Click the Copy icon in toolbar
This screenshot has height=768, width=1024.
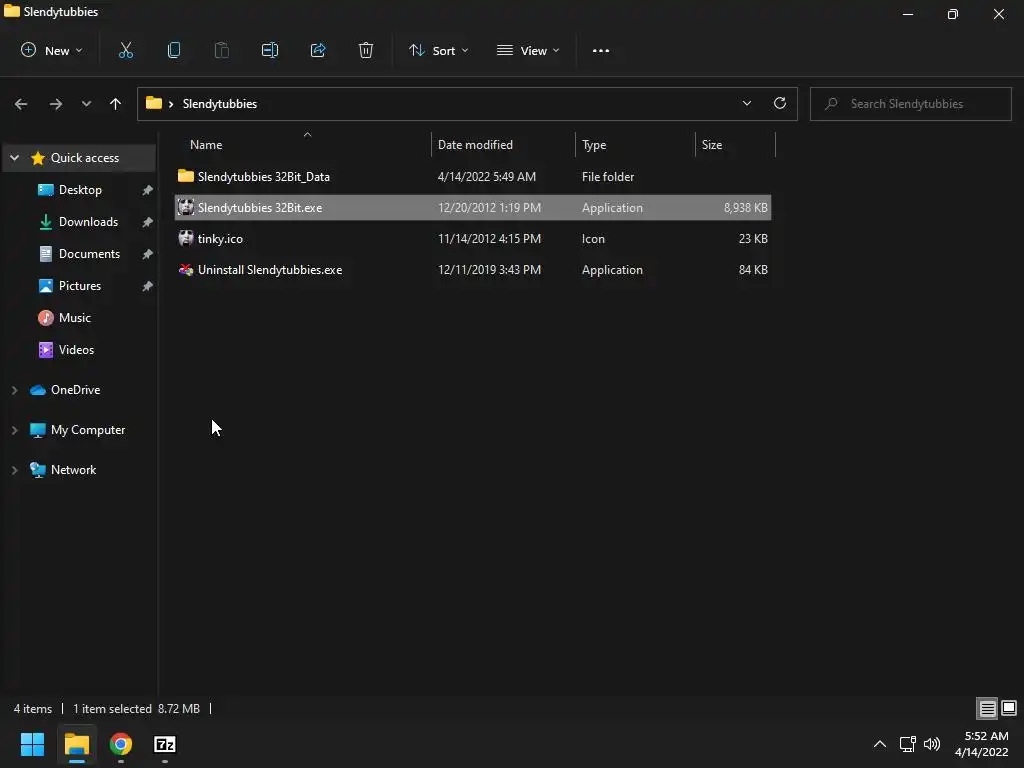click(x=174, y=50)
